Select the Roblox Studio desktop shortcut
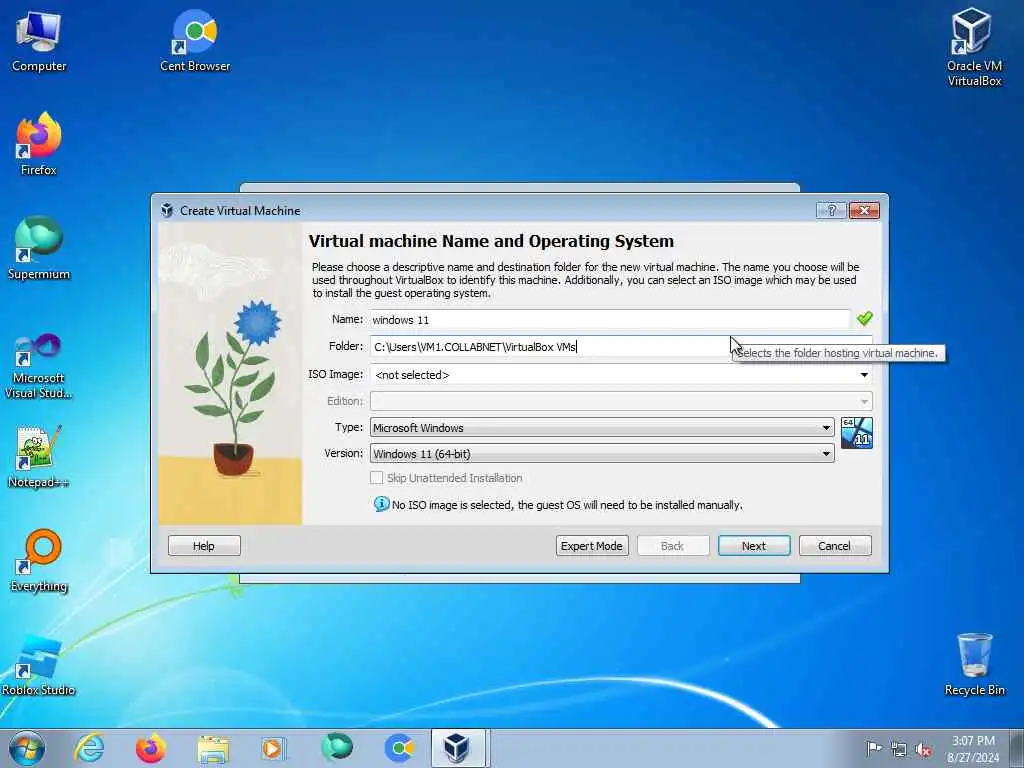Image resolution: width=1024 pixels, height=768 pixels. (39, 665)
